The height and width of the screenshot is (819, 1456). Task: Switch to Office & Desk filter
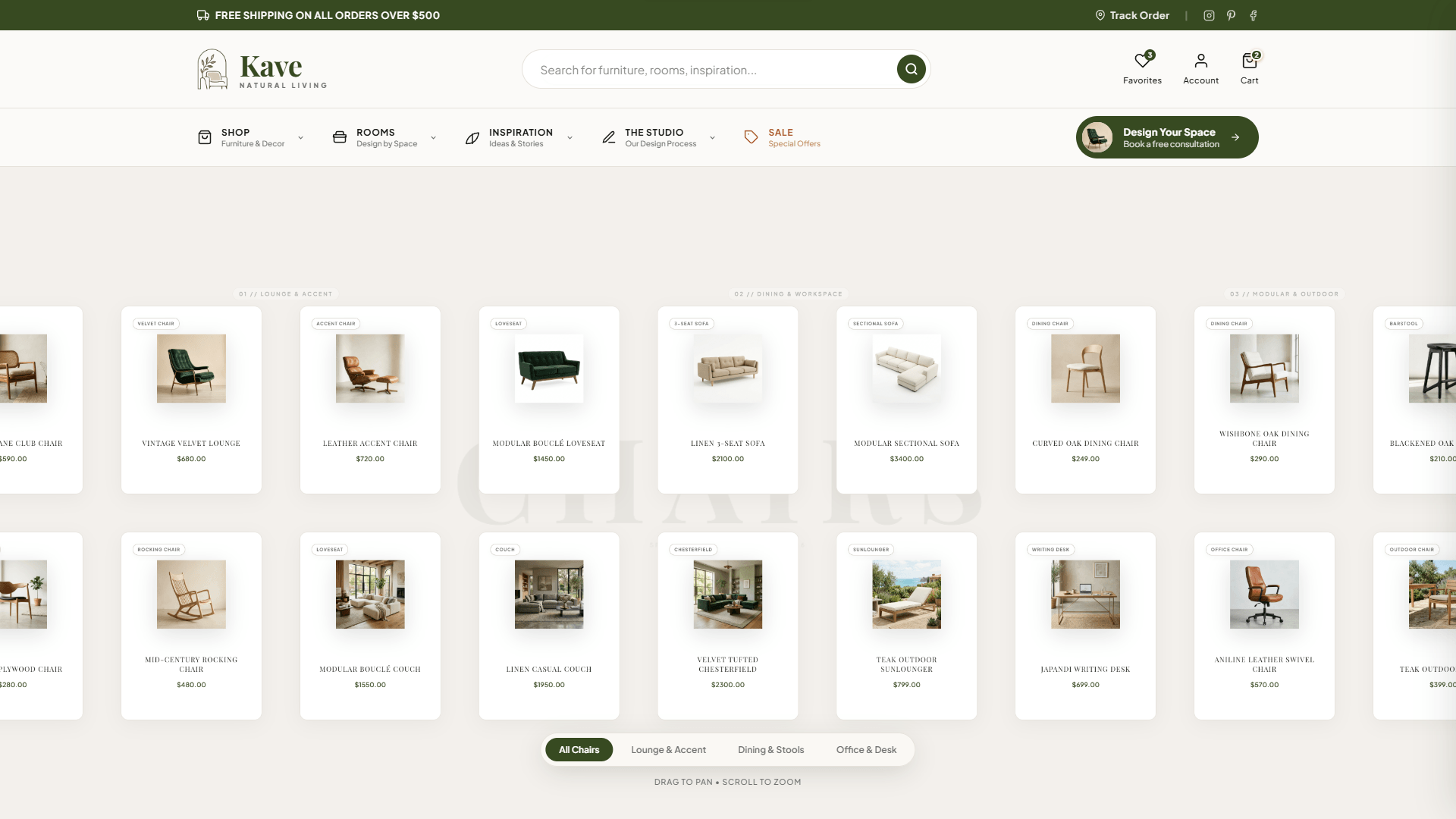point(866,750)
